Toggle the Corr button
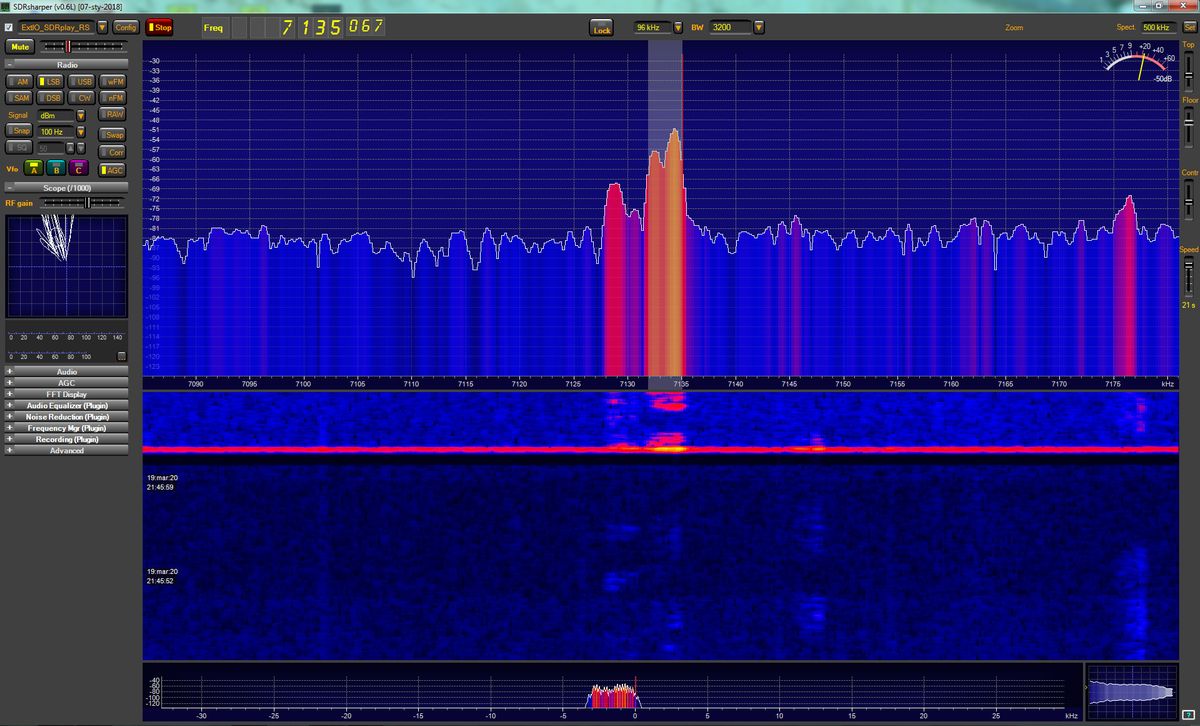Screen dimensions: 1200x726 click(x=113, y=152)
